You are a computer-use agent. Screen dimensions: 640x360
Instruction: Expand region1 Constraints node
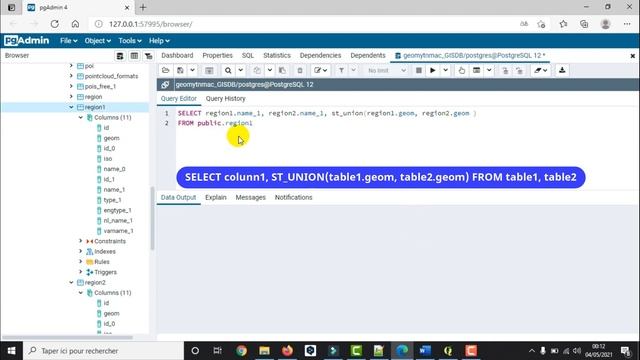pyautogui.click(x=81, y=241)
